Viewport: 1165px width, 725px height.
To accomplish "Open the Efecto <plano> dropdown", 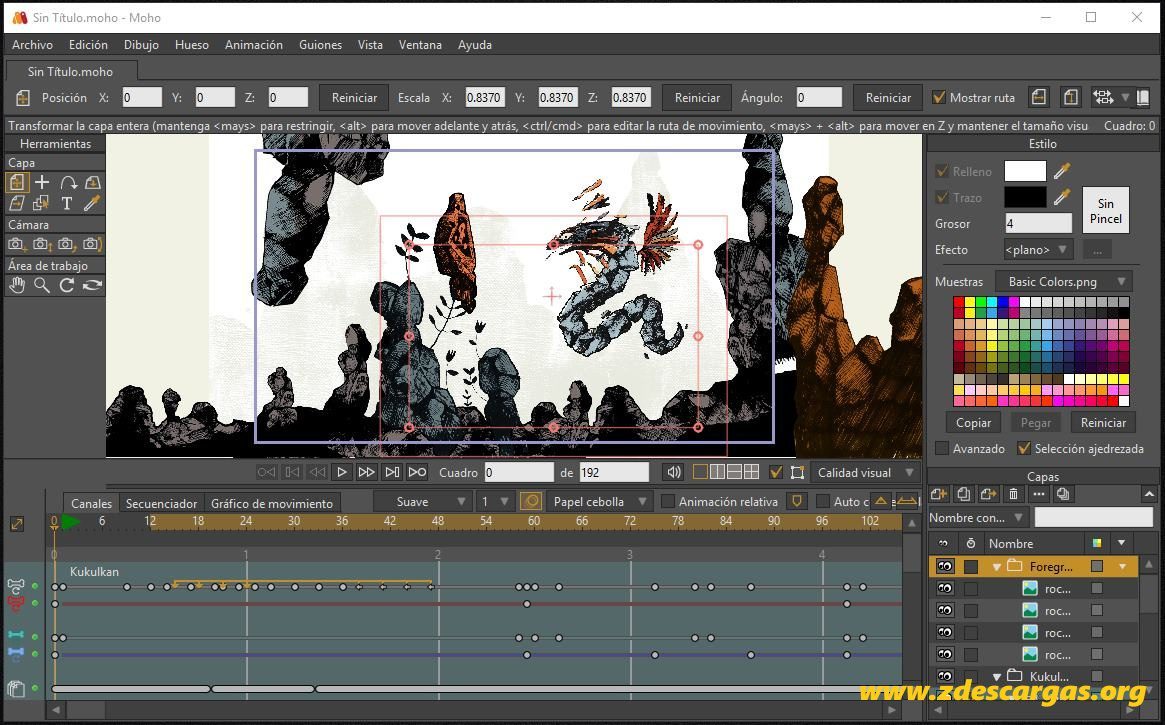I will pyautogui.click(x=1038, y=250).
